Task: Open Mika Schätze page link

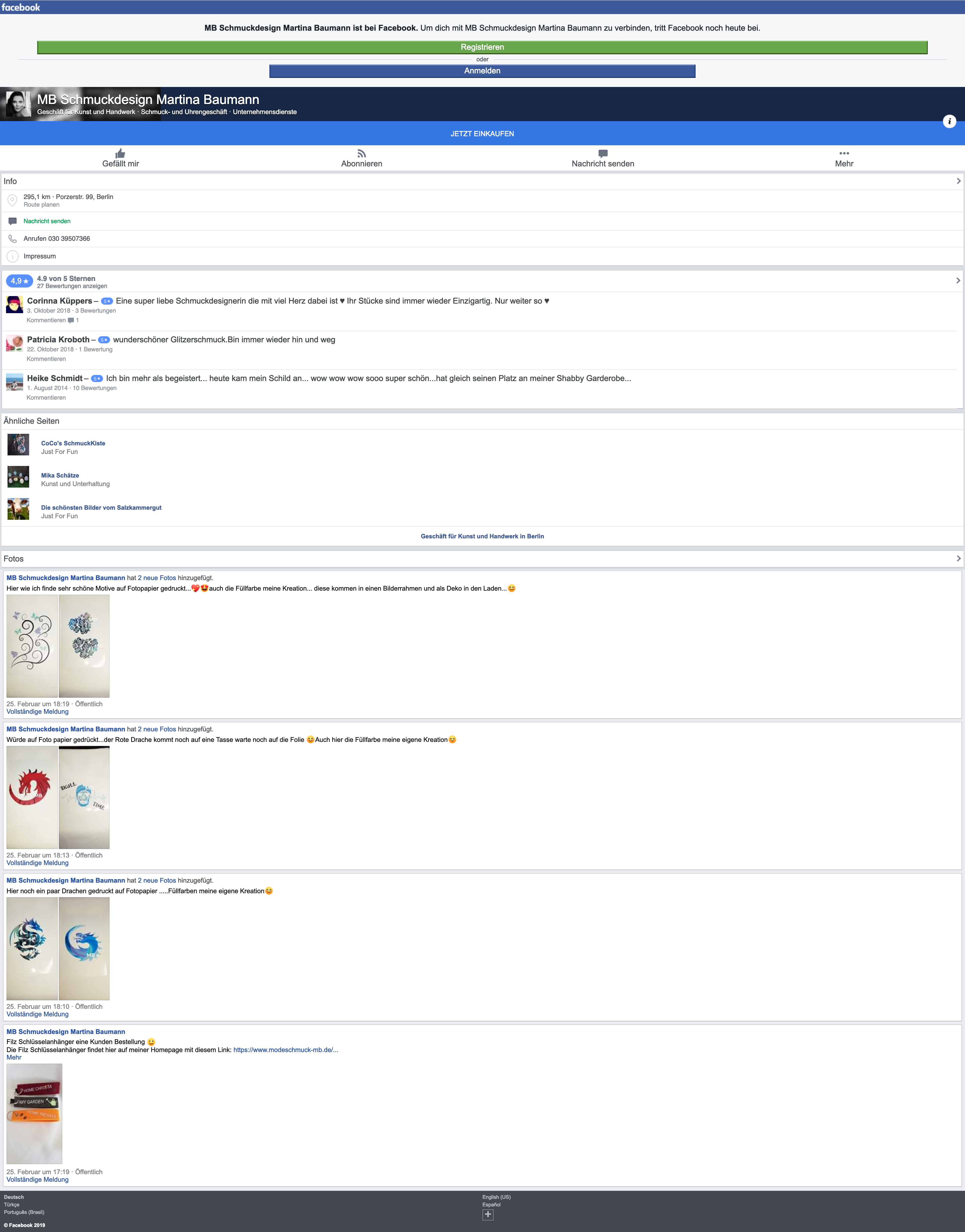Action: pos(60,476)
